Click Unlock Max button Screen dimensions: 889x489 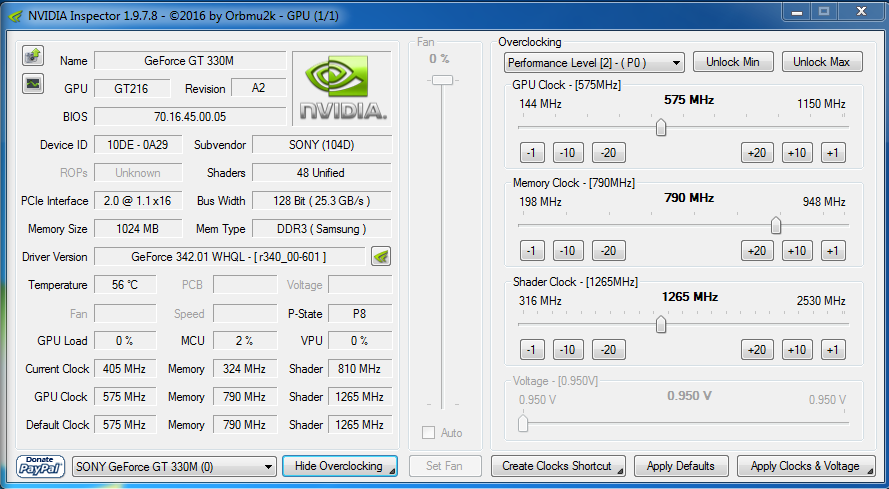822,62
